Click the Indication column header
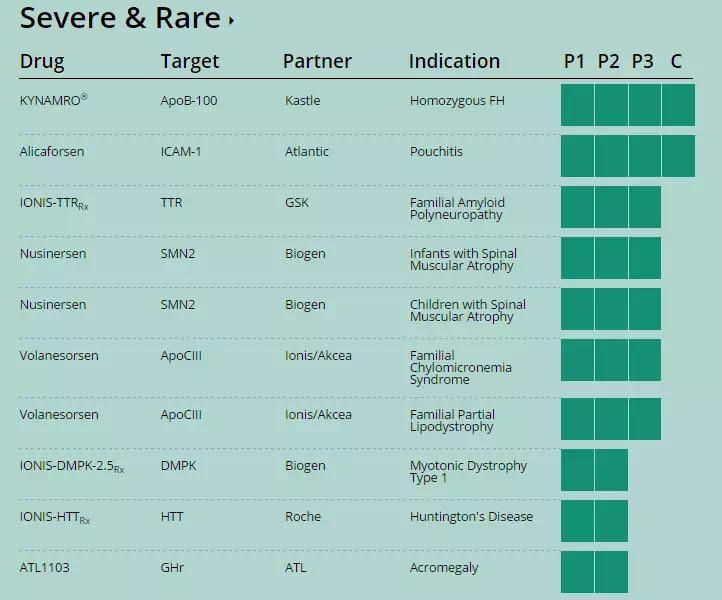722x600 pixels. tap(454, 61)
